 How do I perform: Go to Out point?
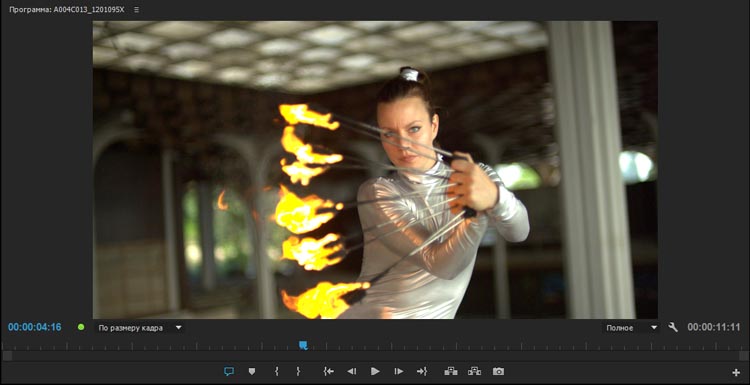tap(421, 371)
